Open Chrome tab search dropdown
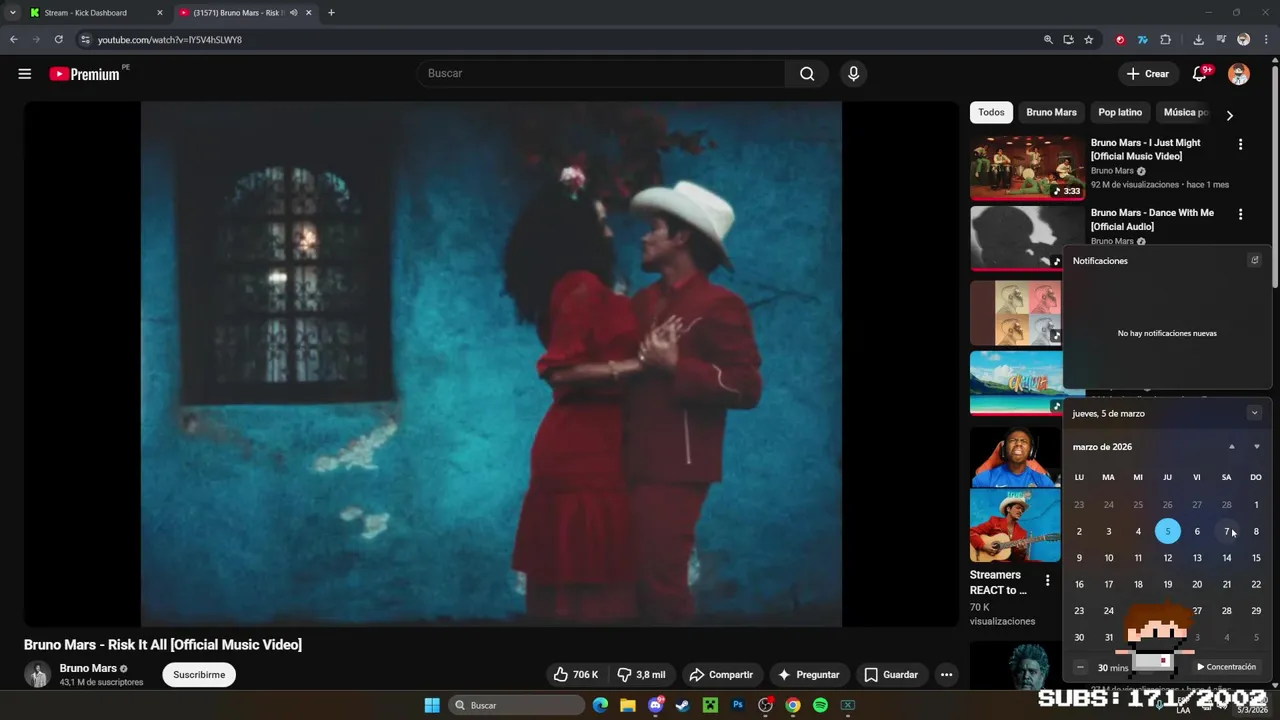Screen dimensions: 1280x720 pos(13,13)
